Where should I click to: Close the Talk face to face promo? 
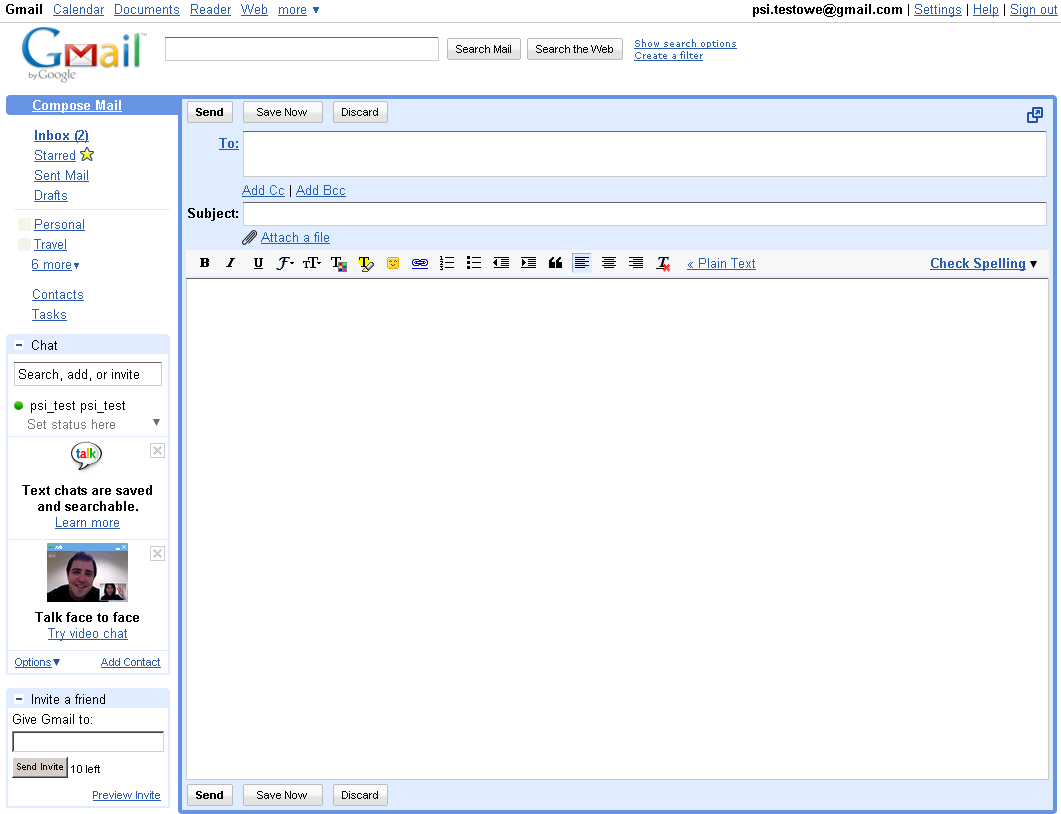point(157,553)
